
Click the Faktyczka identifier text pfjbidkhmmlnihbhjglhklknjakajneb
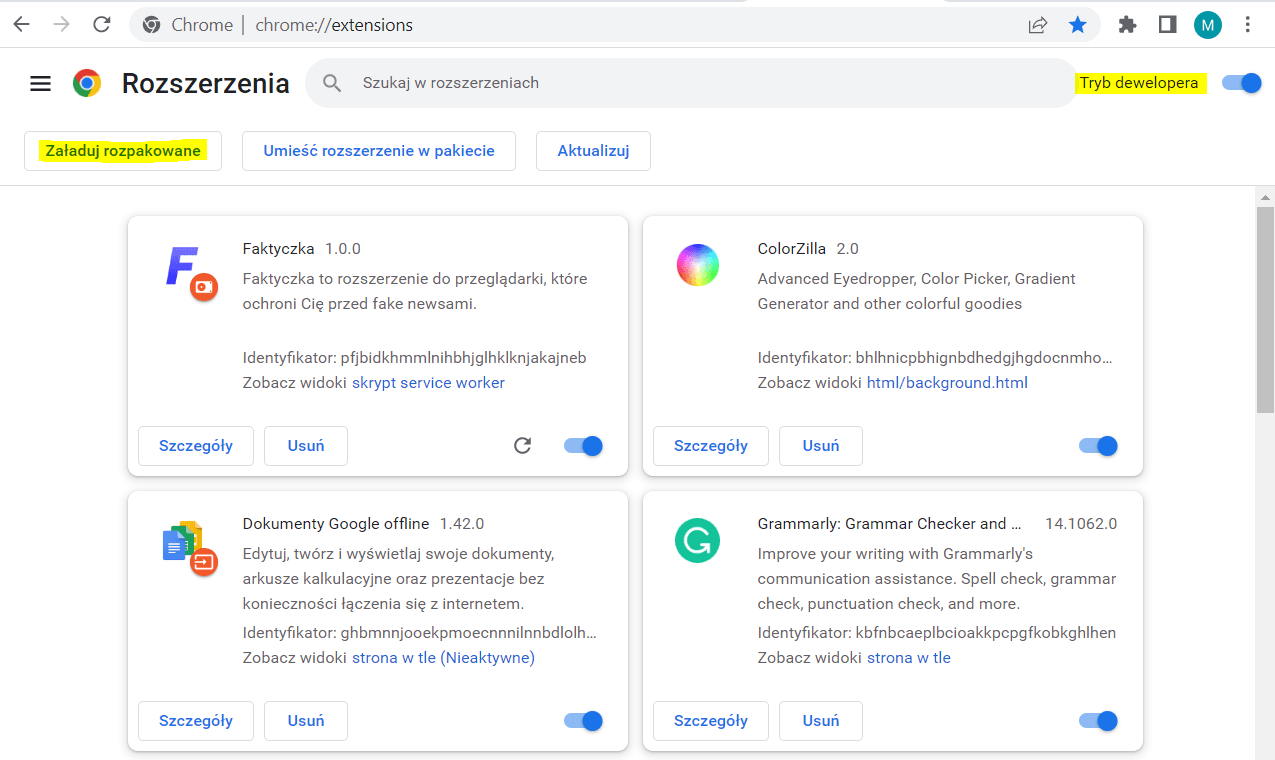[463, 358]
